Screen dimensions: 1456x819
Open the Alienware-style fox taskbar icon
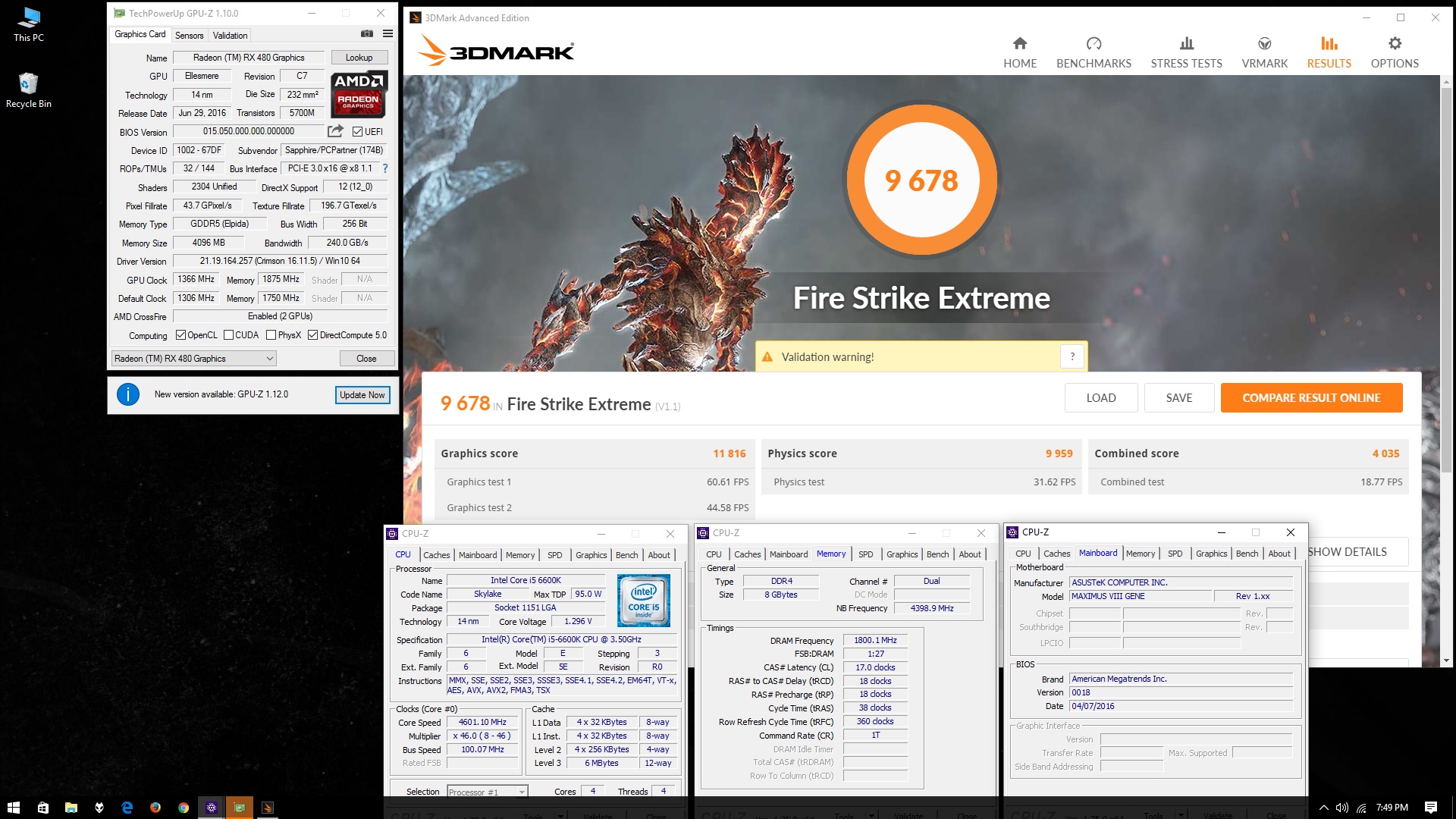pyautogui.click(x=99, y=808)
